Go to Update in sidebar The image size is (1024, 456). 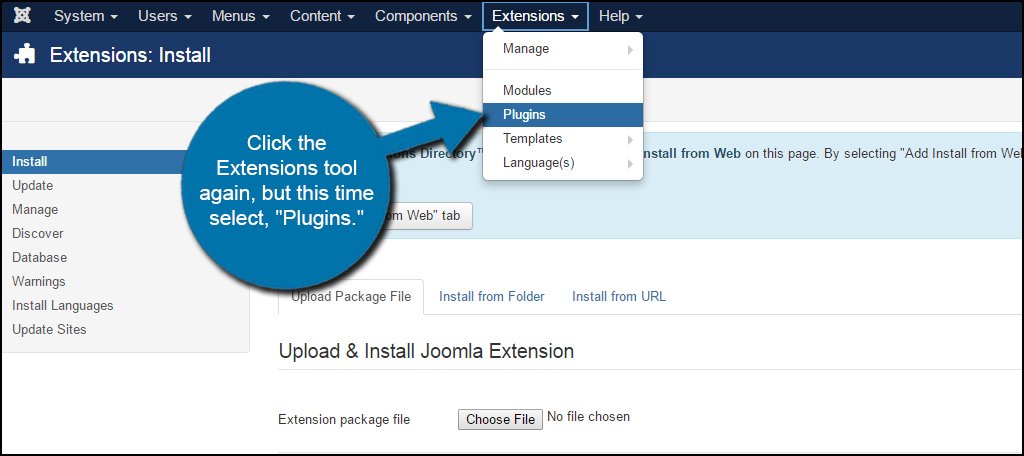pos(33,186)
